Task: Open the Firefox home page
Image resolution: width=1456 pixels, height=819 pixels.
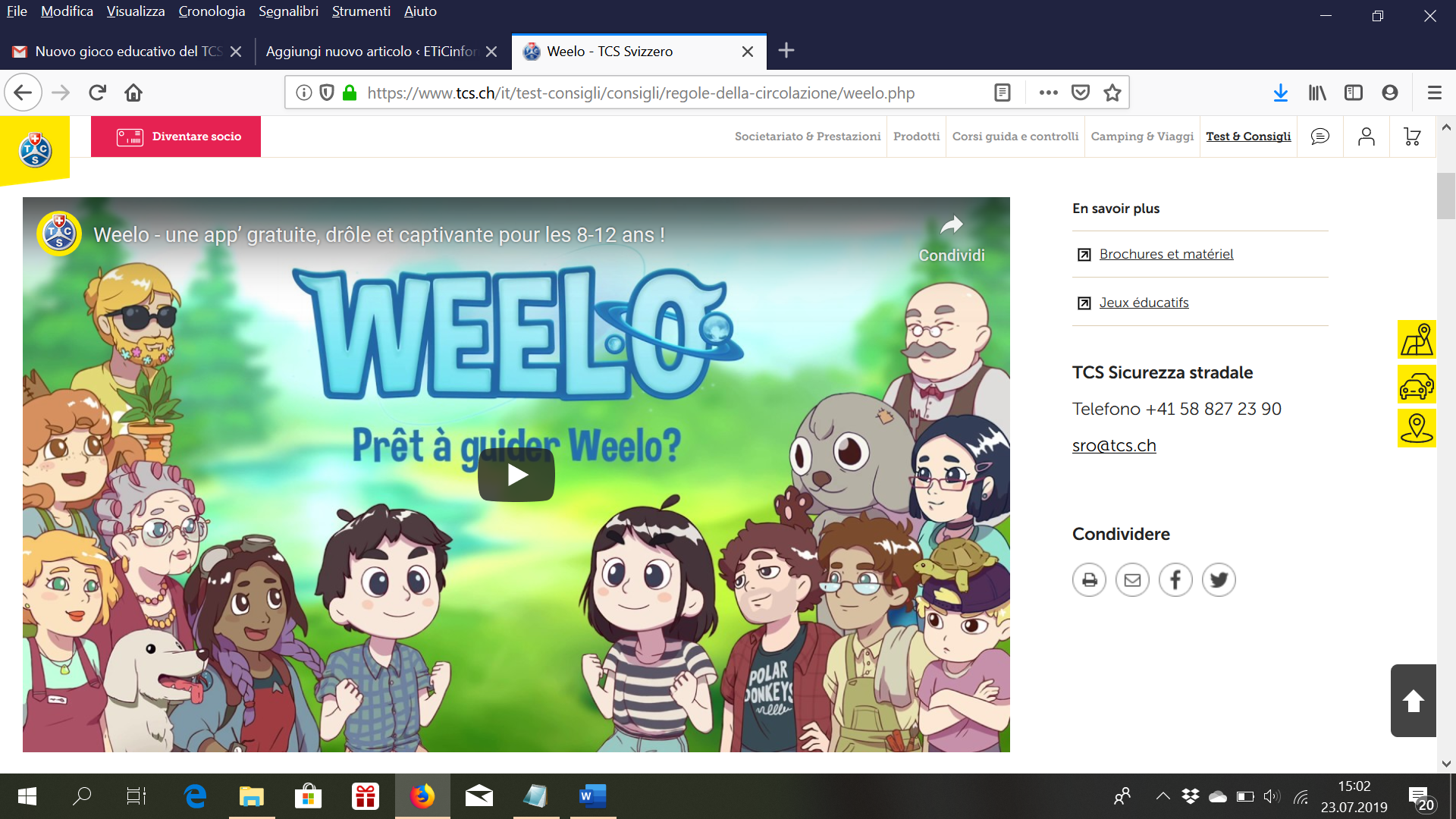Action: (133, 93)
